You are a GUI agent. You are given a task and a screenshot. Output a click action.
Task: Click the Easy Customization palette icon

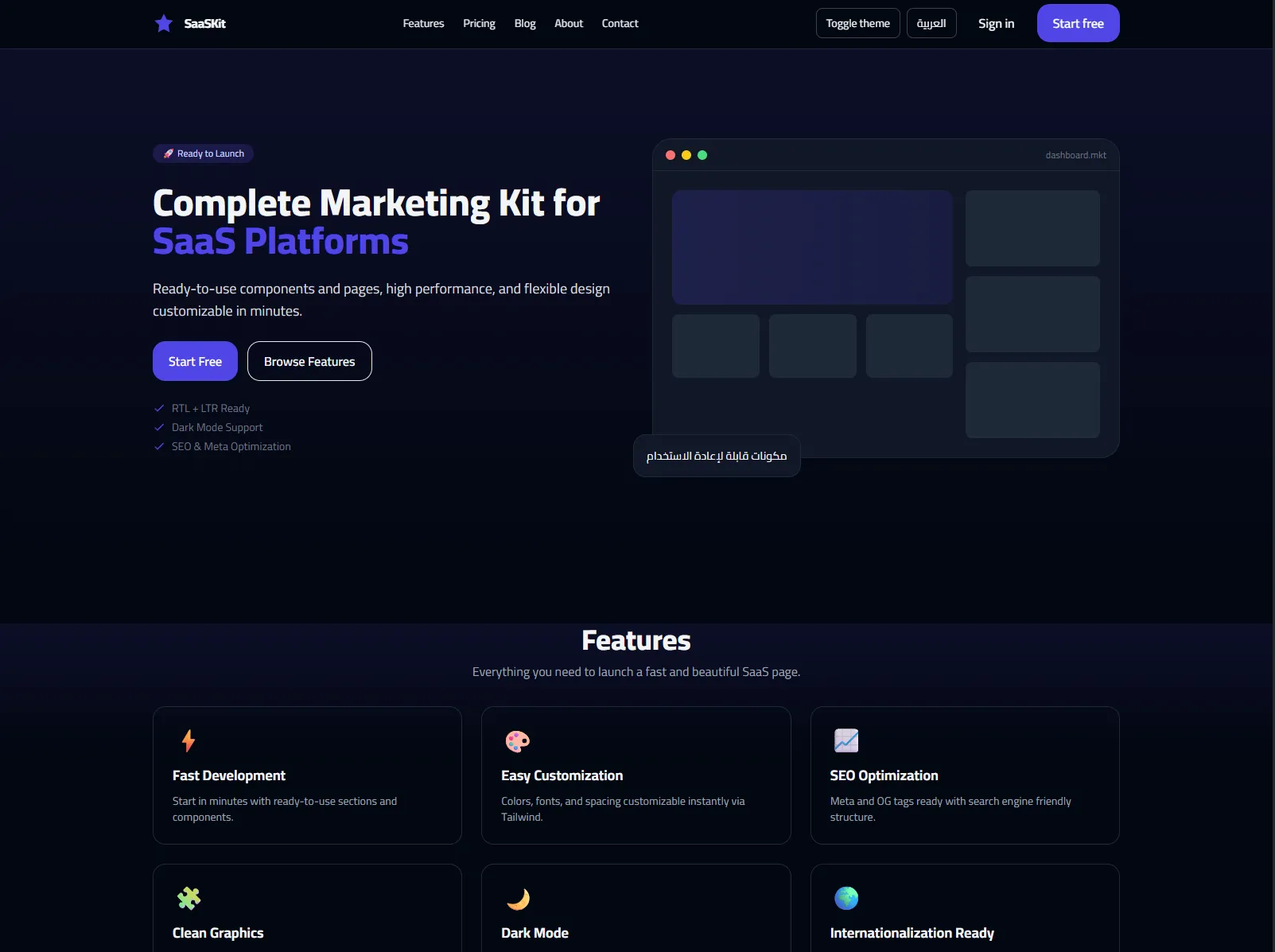516,740
